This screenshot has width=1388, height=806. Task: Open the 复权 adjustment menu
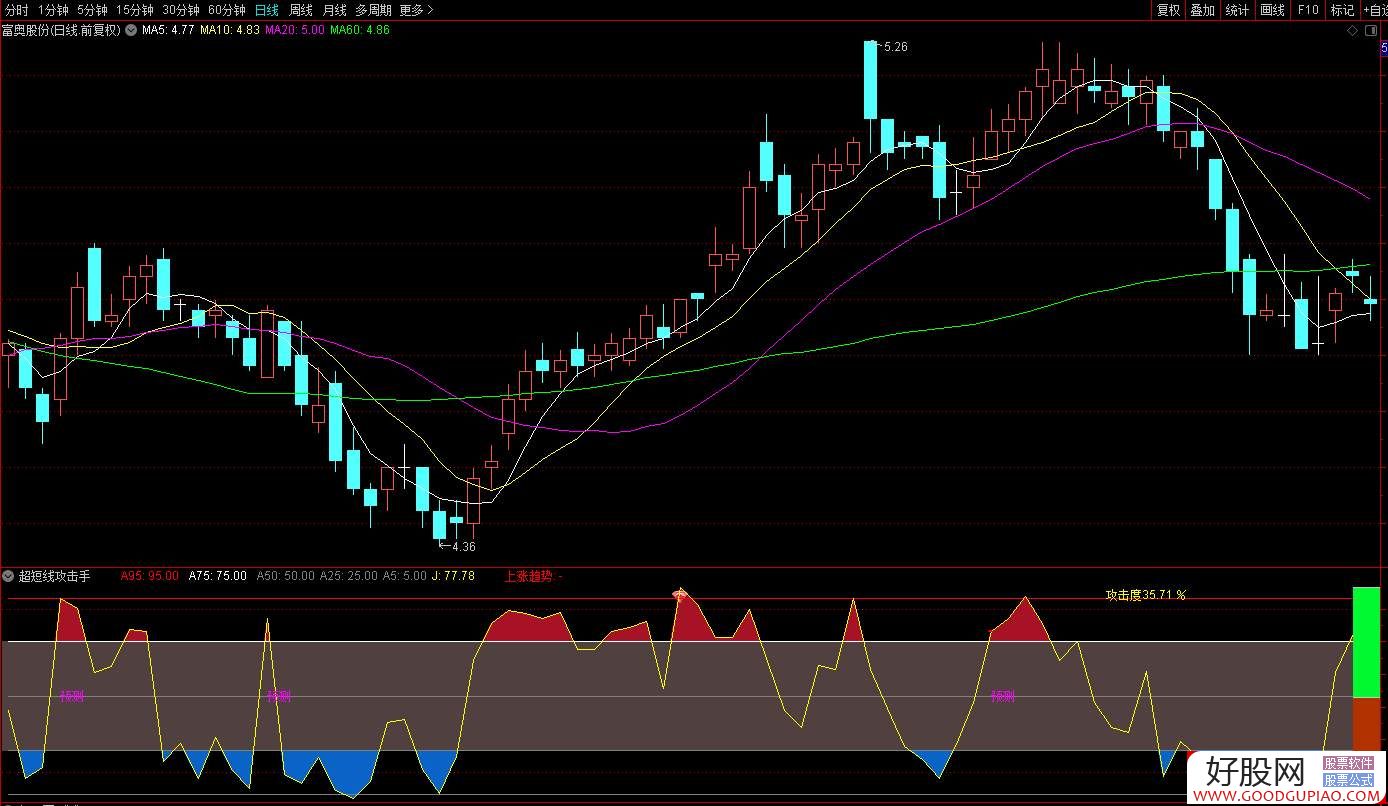[1168, 10]
